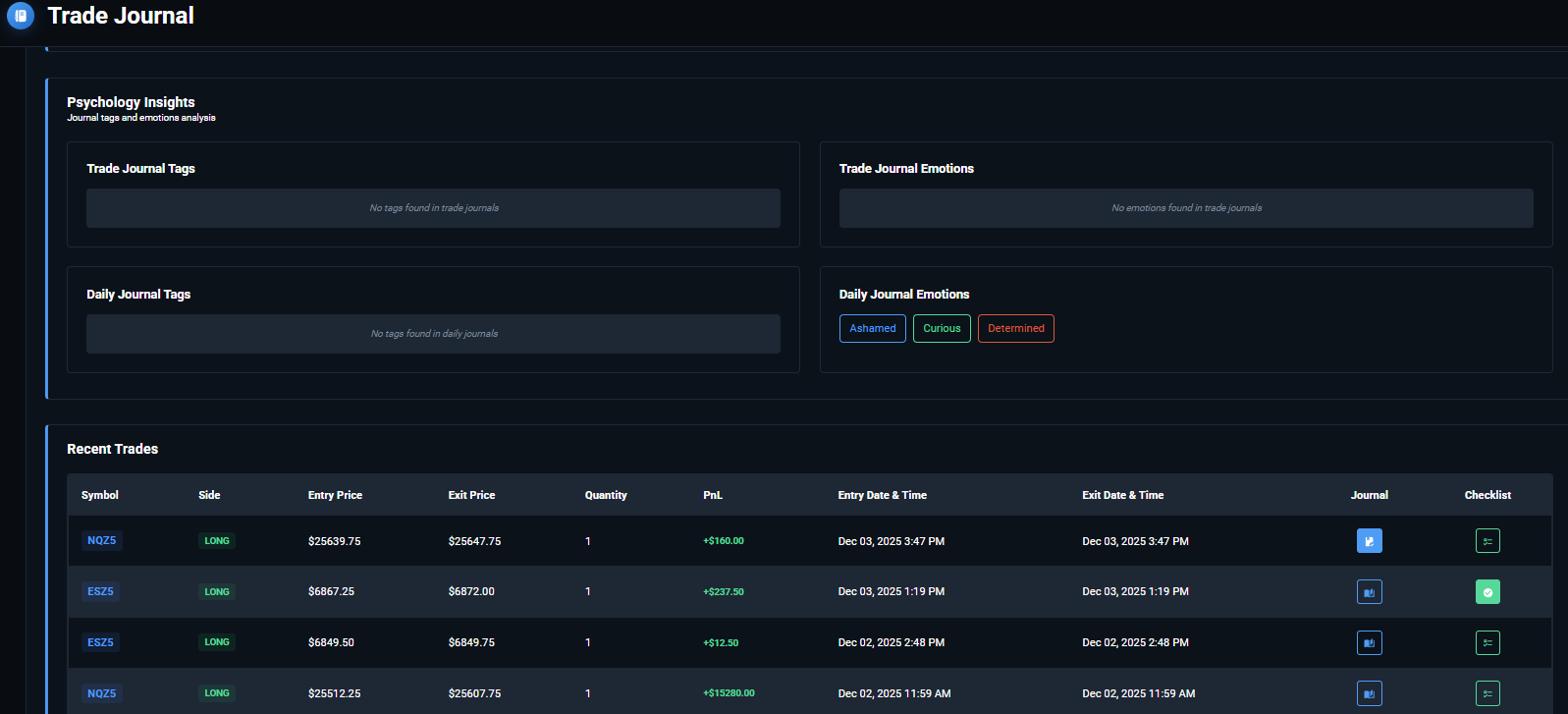The image size is (1568, 714).
Task: Open journal for the $6867.25 ESZ5 trade
Action: (1369, 591)
